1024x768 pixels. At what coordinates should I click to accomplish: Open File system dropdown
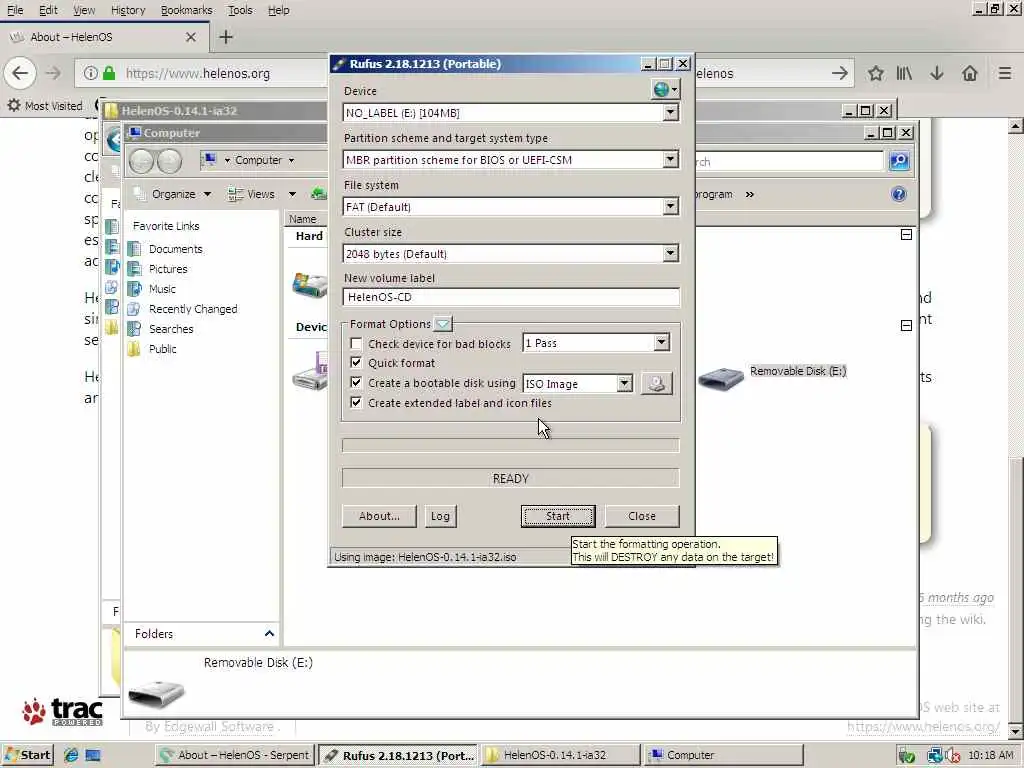(x=671, y=207)
